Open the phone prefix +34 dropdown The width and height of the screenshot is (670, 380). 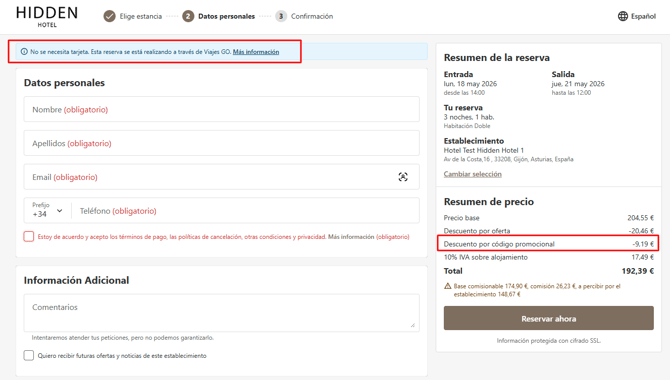tap(47, 210)
